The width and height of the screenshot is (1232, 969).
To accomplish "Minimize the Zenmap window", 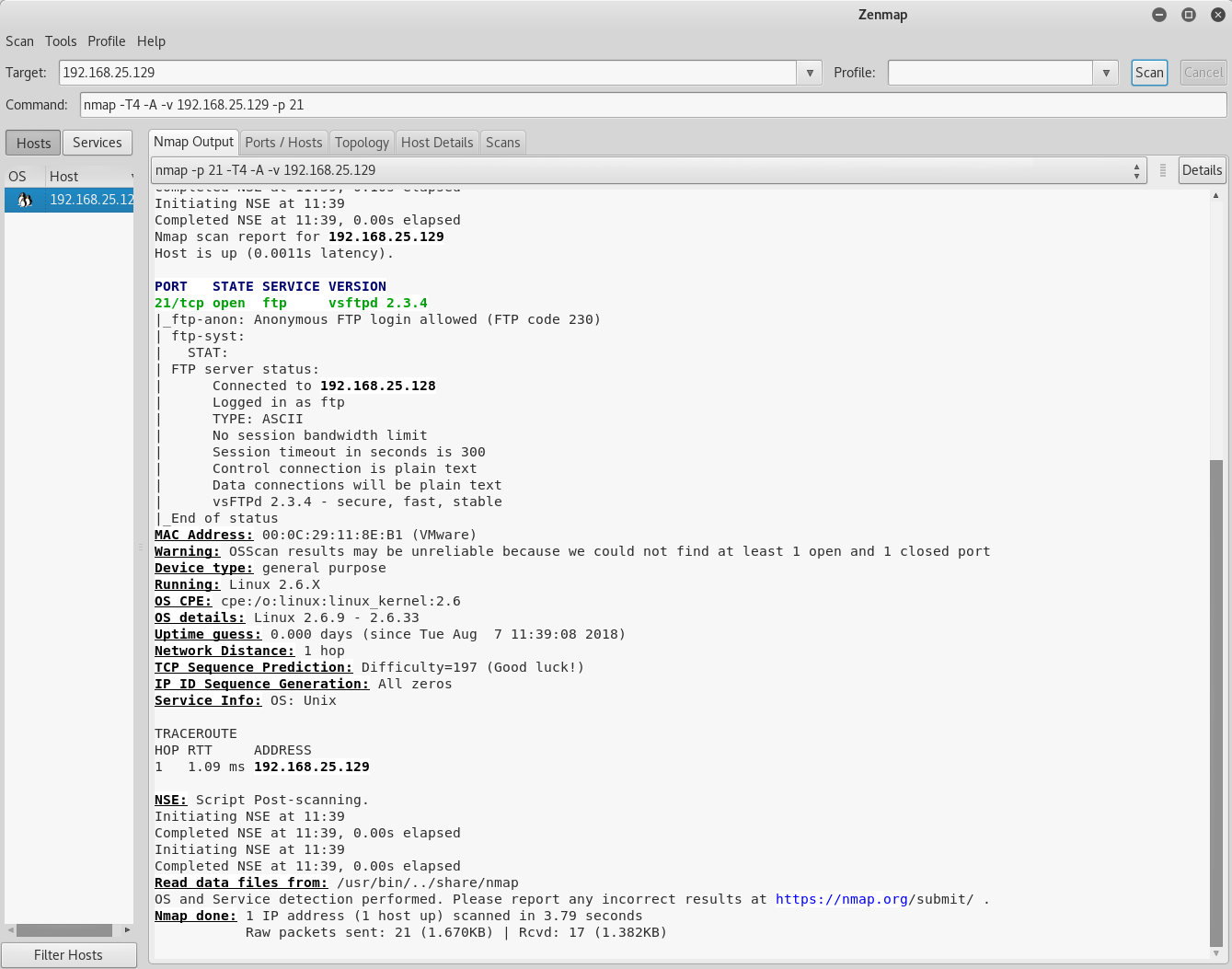I will point(1159,15).
